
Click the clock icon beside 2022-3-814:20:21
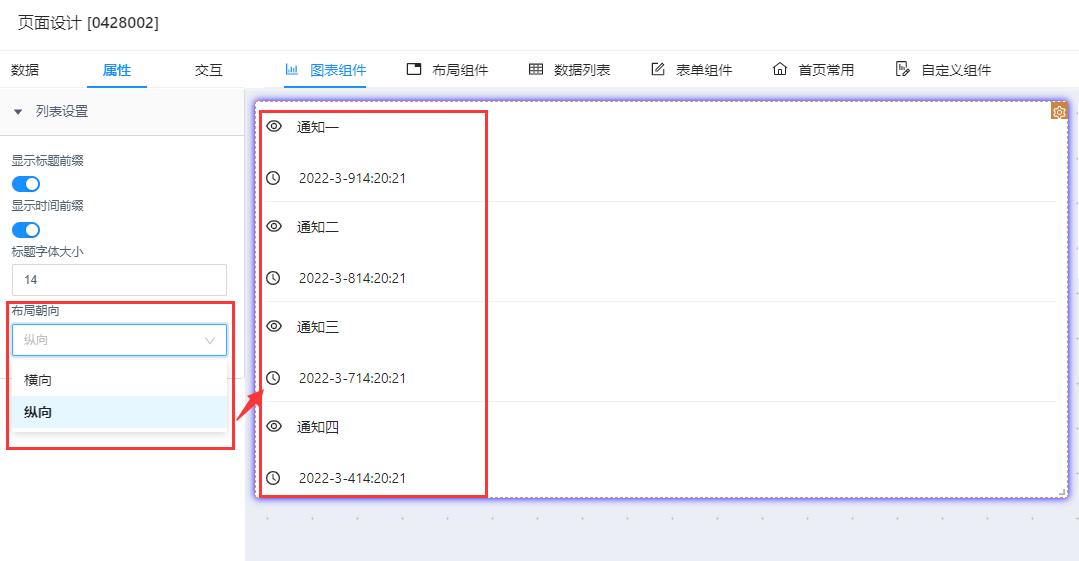coord(273,278)
